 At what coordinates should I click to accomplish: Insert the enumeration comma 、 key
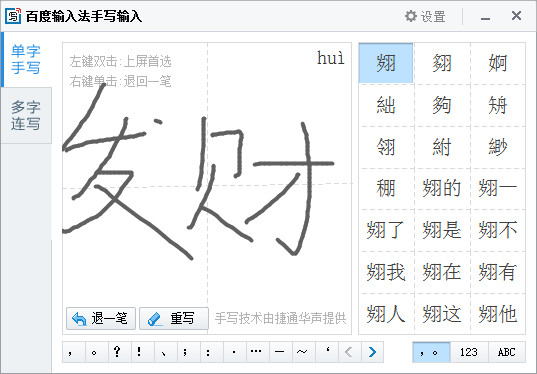(x=165, y=352)
